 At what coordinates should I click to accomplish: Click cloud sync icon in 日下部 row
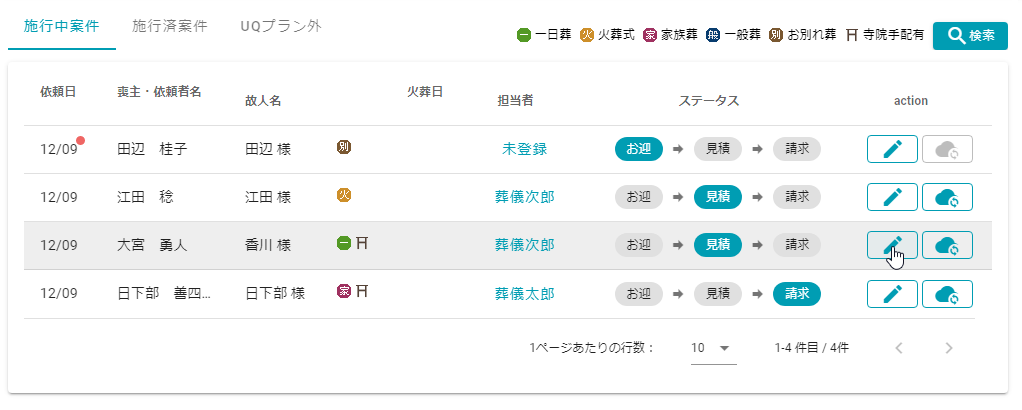point(947,293)
